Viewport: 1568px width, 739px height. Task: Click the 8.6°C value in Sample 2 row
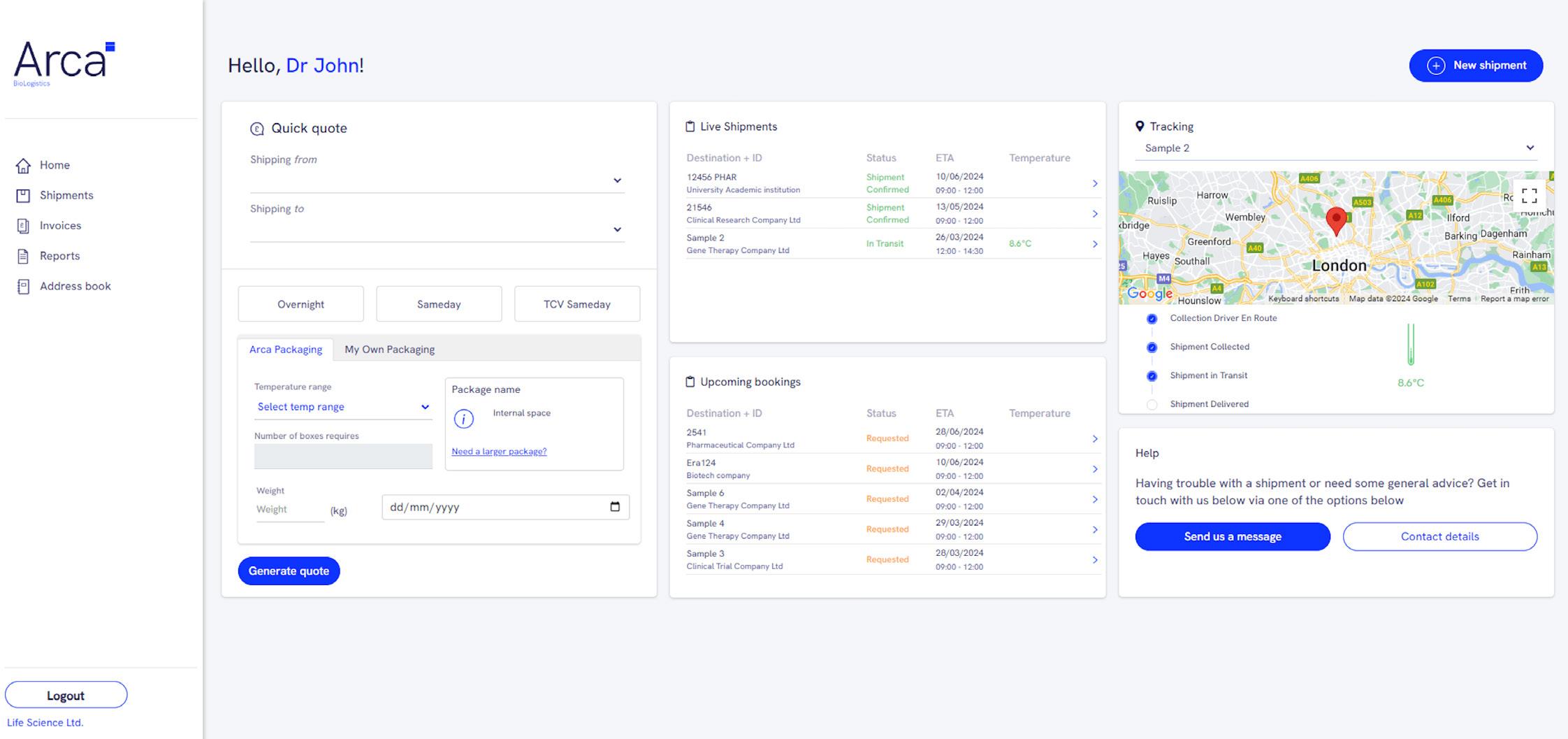click(1019, 244)
